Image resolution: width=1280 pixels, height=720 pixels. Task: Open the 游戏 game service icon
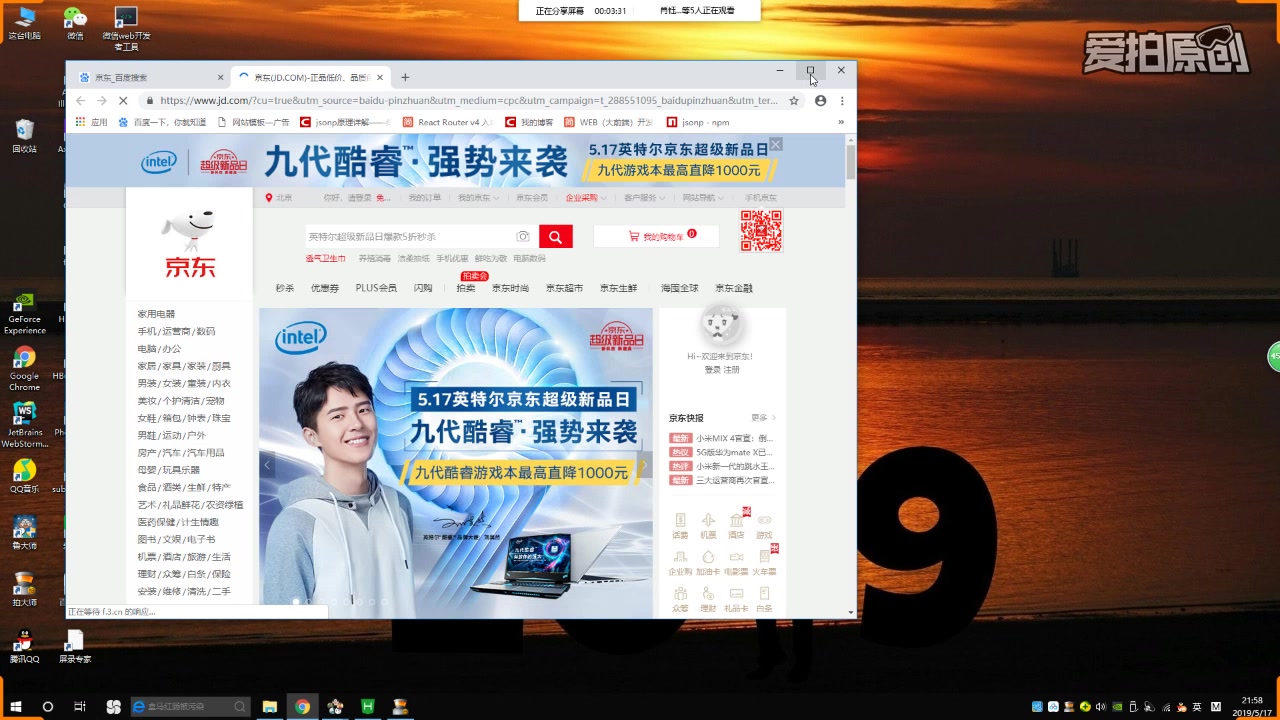coord(764,526)
